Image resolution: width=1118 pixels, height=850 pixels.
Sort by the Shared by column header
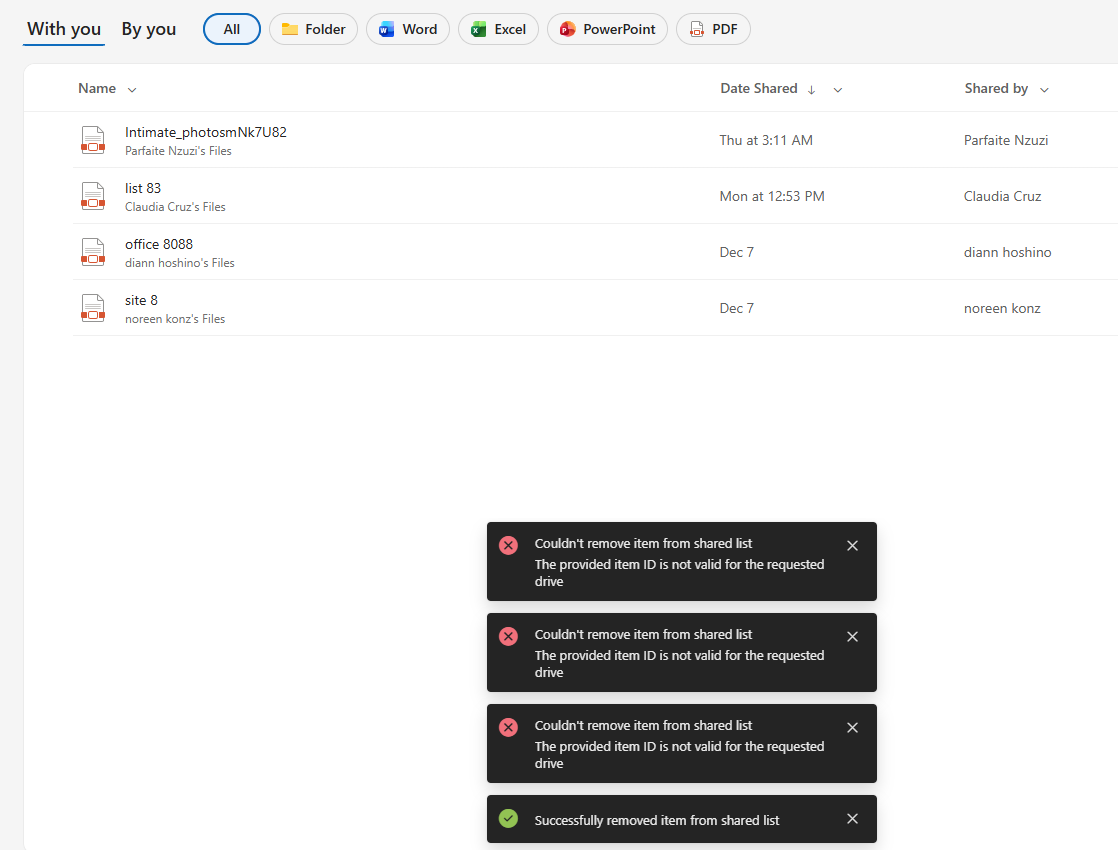[996, 88]
